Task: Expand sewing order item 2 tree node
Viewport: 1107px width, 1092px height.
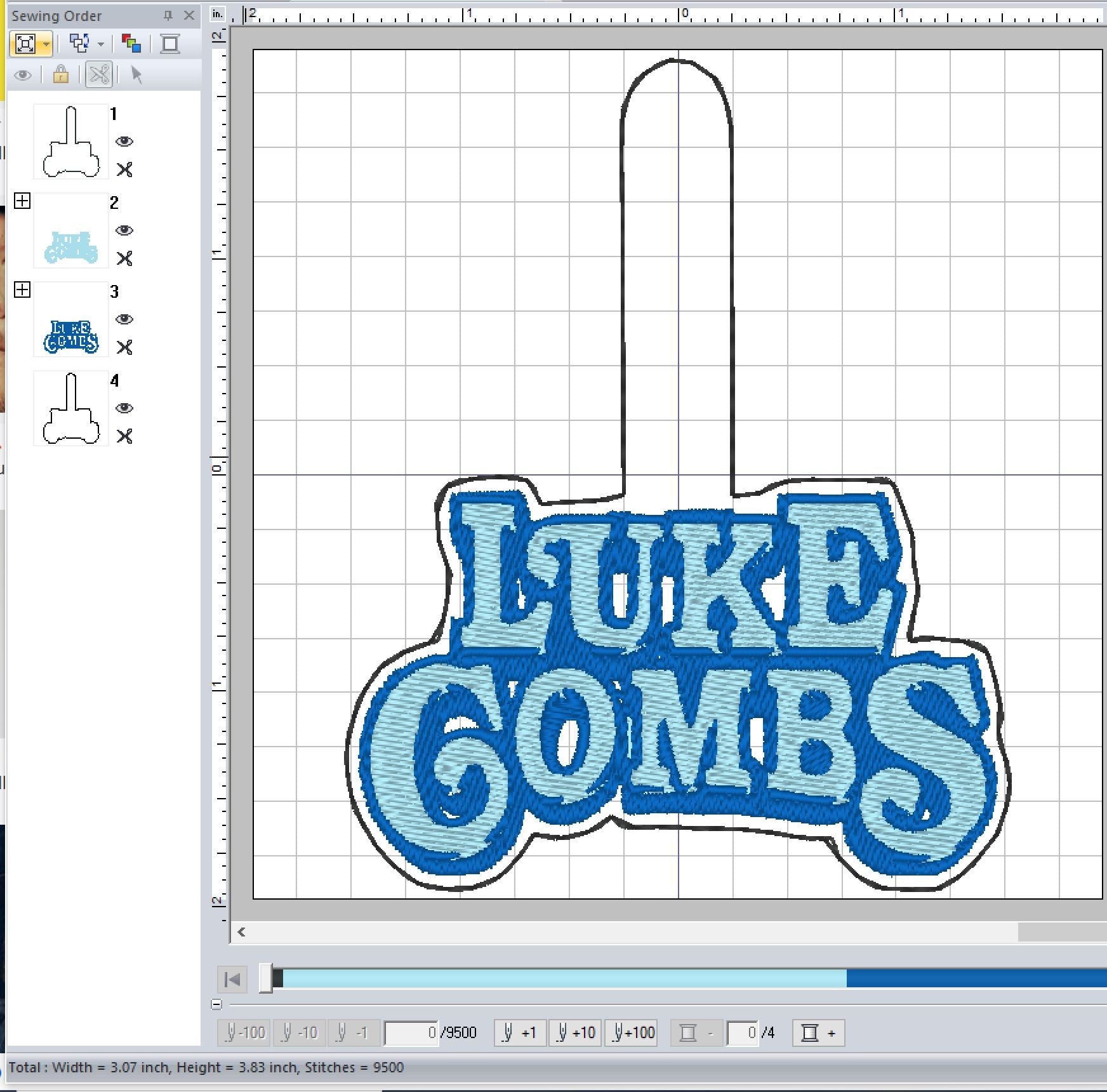Action: (x=22, y=201)
